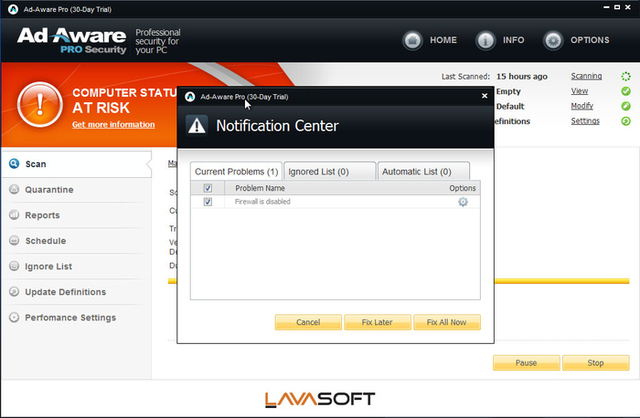Click the yellow scan progress bar
Viewport: 640px width, 418px height.
click(562, 281)
